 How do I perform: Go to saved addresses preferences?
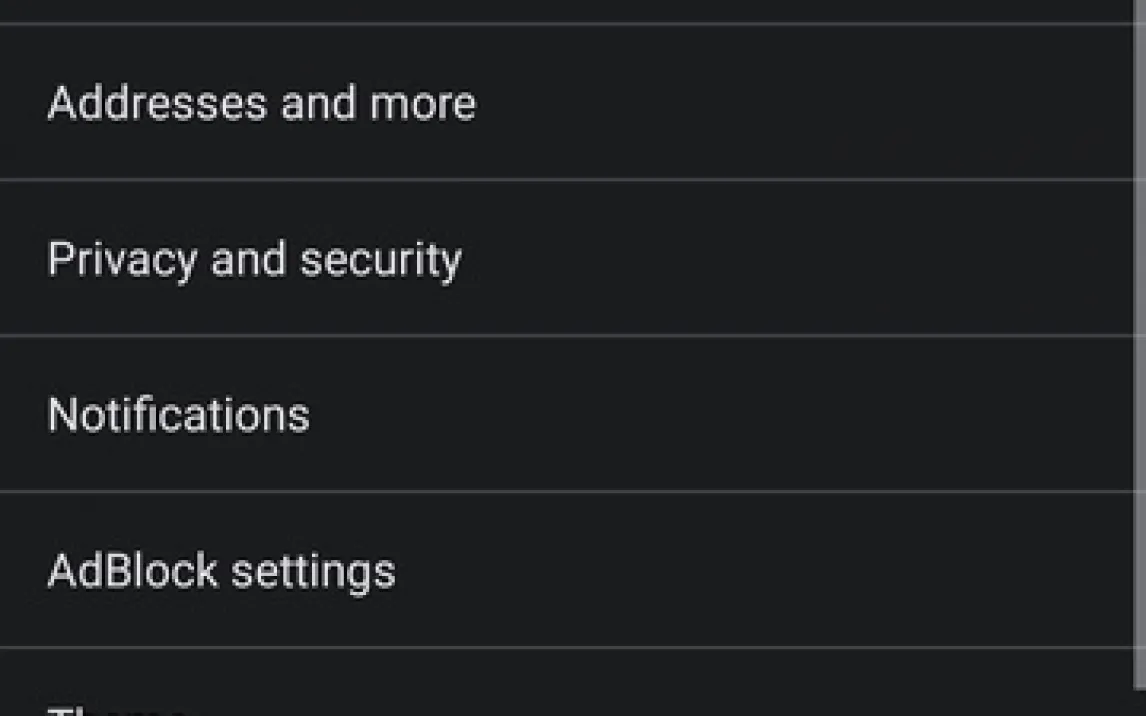(x=262, y=103)
